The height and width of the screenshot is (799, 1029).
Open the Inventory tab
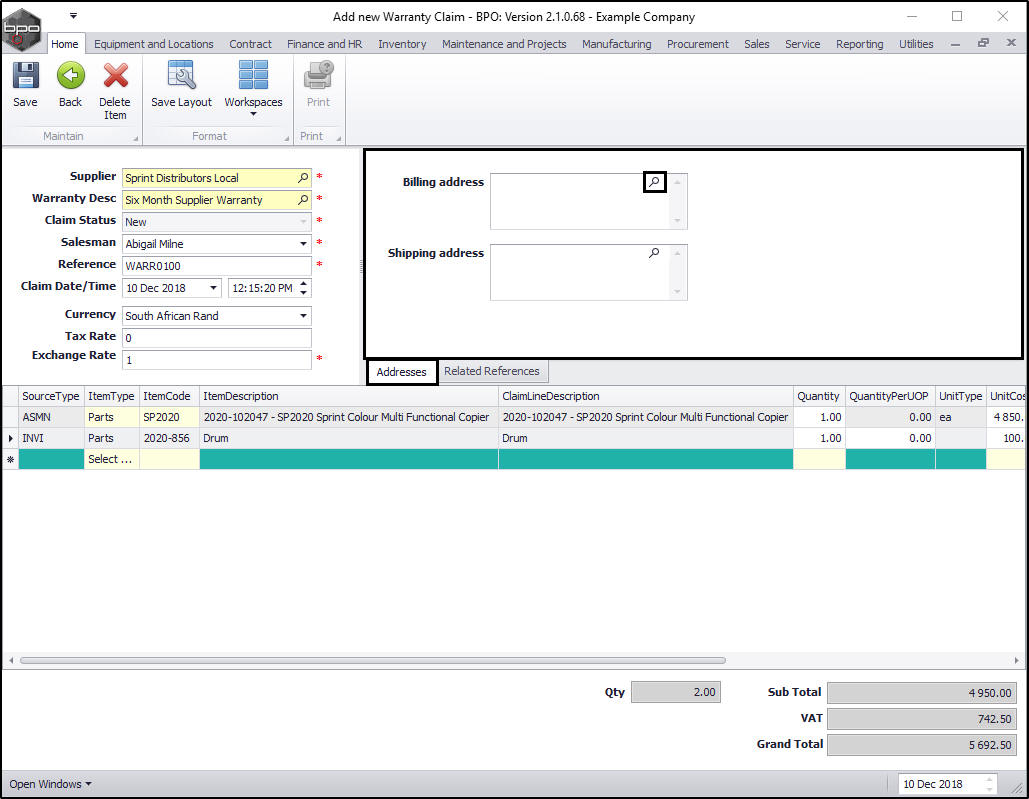pyautogui.click(x=402, y=44)
